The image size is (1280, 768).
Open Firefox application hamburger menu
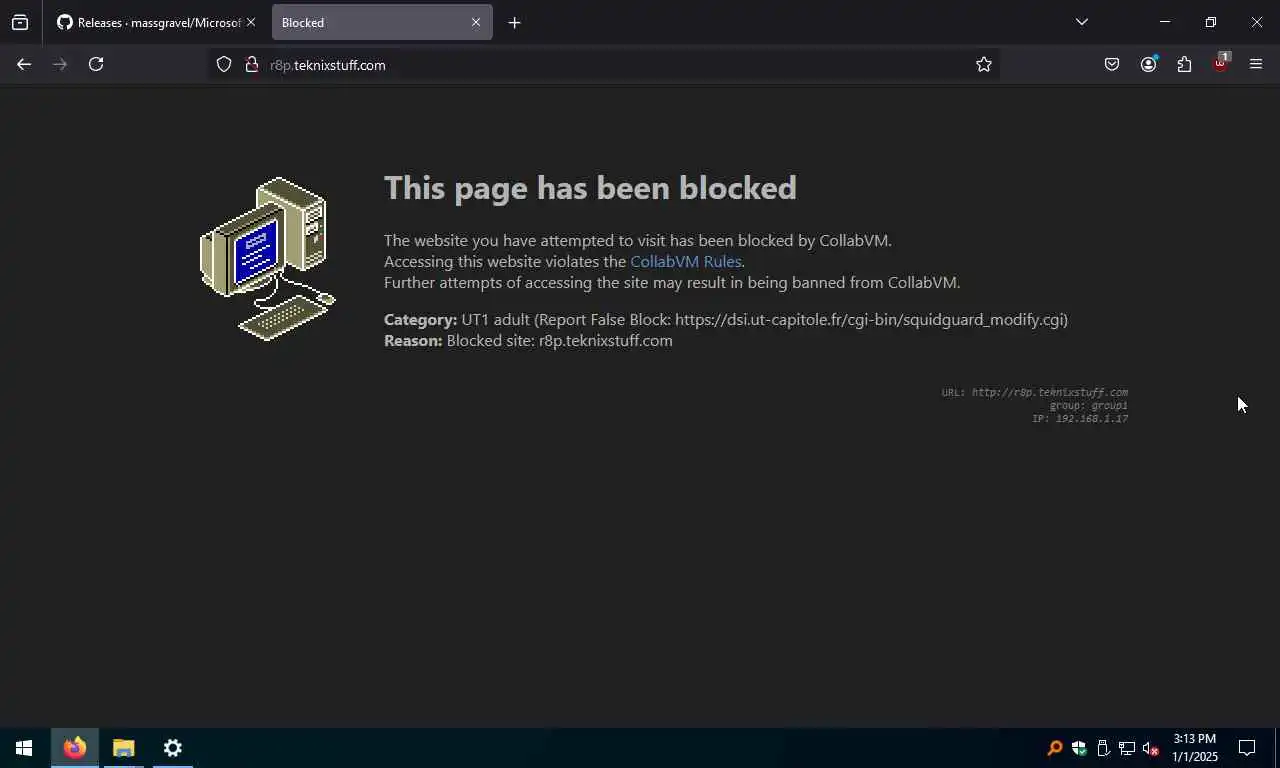(1256, 64)
